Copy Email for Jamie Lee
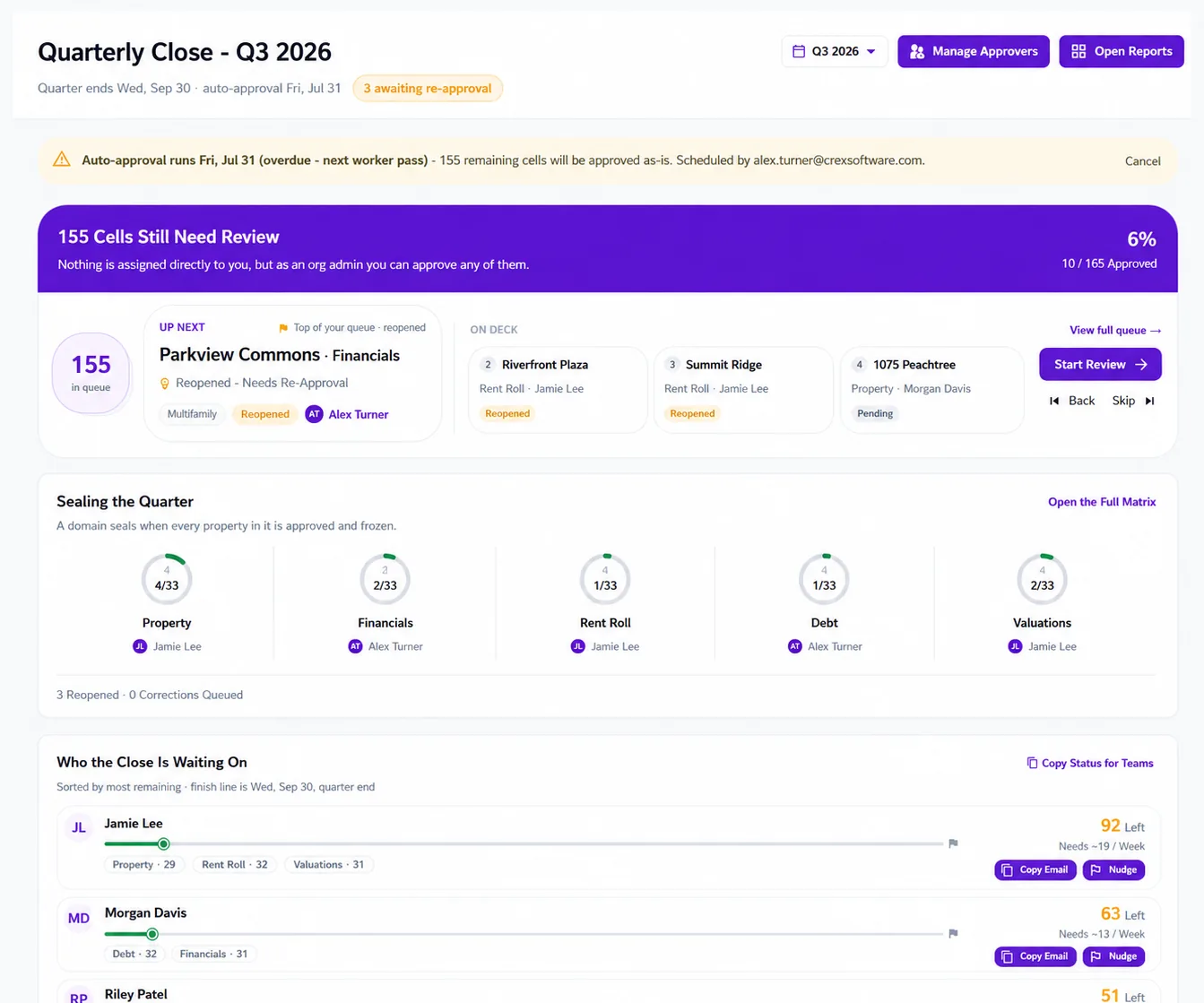Viewport: 1204px width, 1003px height. (1035, 869)
